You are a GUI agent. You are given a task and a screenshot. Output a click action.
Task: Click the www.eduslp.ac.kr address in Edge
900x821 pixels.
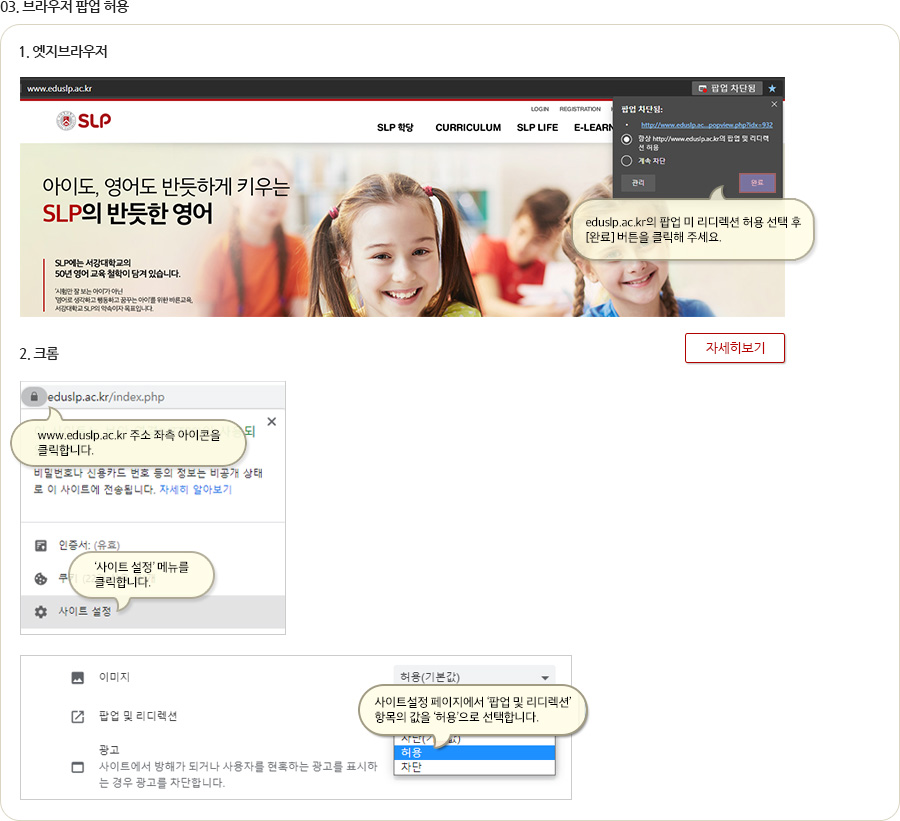tap(59, 88)
